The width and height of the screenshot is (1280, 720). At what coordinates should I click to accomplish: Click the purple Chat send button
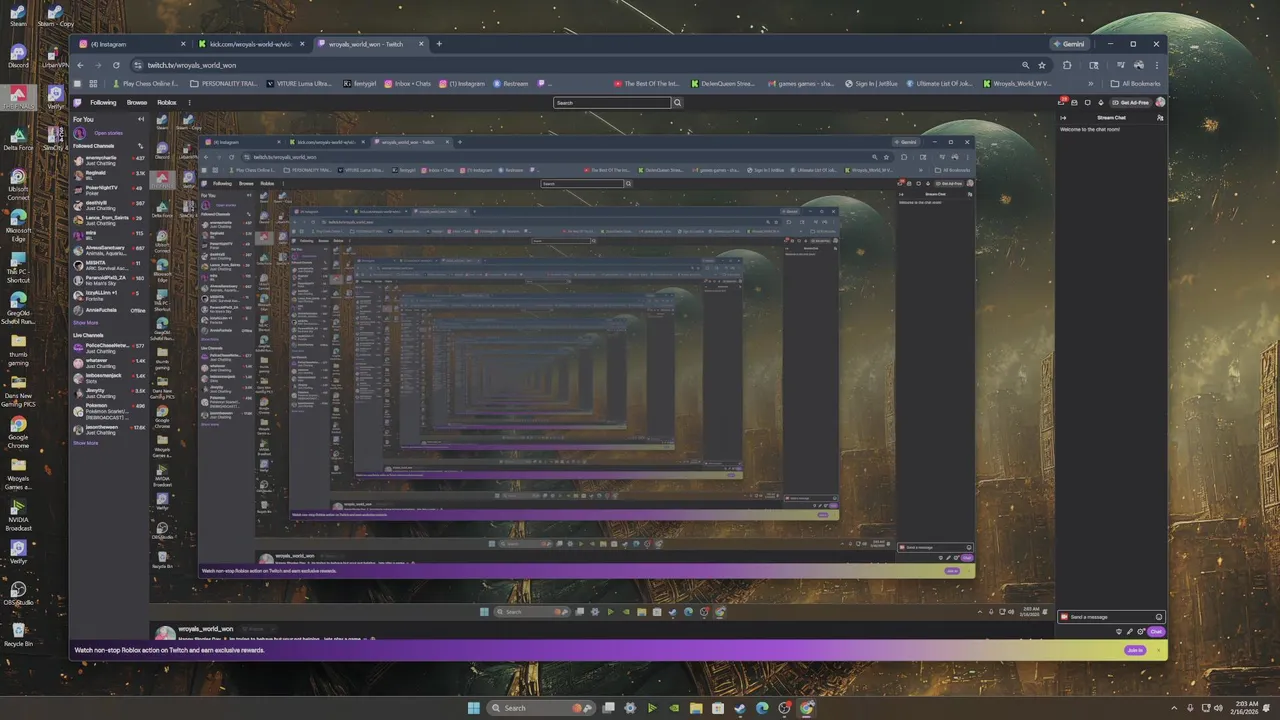(1156, 631)
